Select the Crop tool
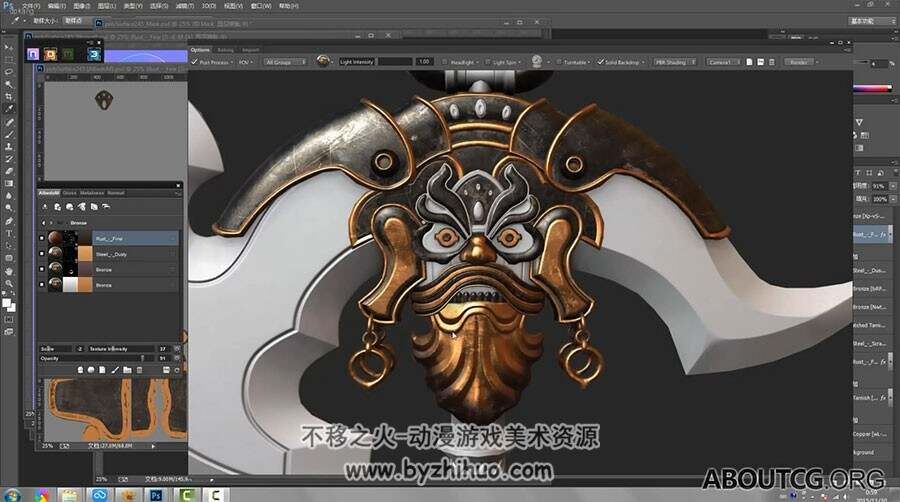 pyautogui.click(x=9, y=96)
